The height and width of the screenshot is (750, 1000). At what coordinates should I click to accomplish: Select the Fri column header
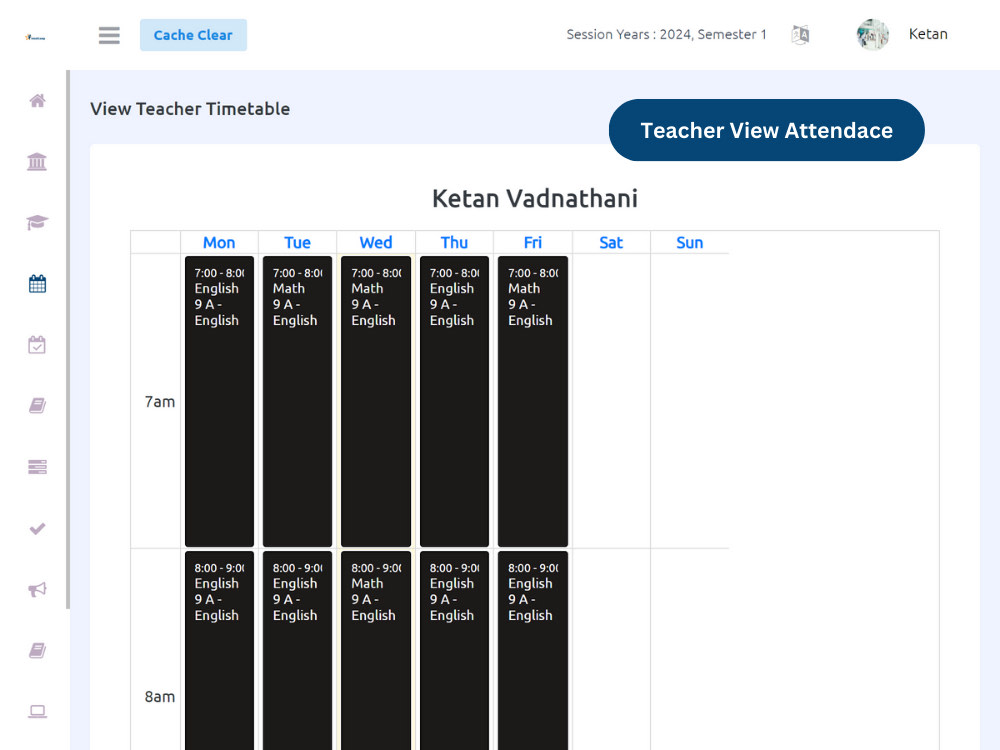point(533,243)
